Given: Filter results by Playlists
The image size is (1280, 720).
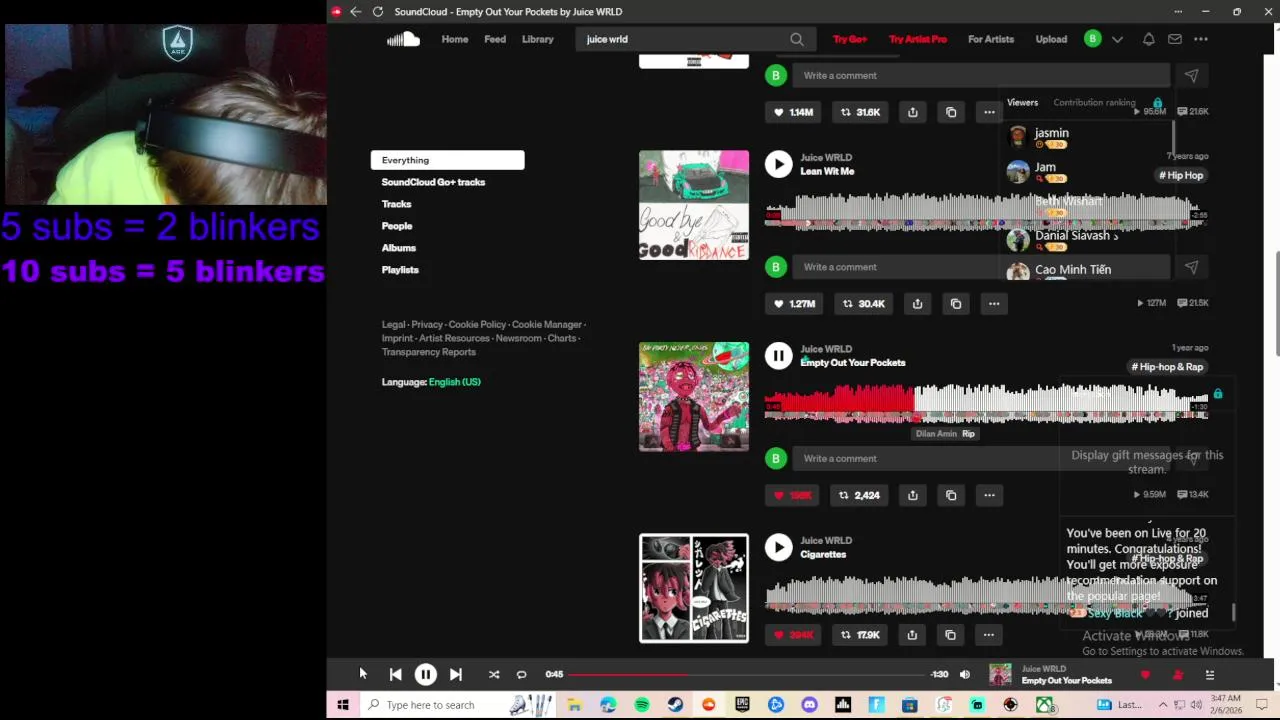Looking at the screenshot, I should coord(400,270).
